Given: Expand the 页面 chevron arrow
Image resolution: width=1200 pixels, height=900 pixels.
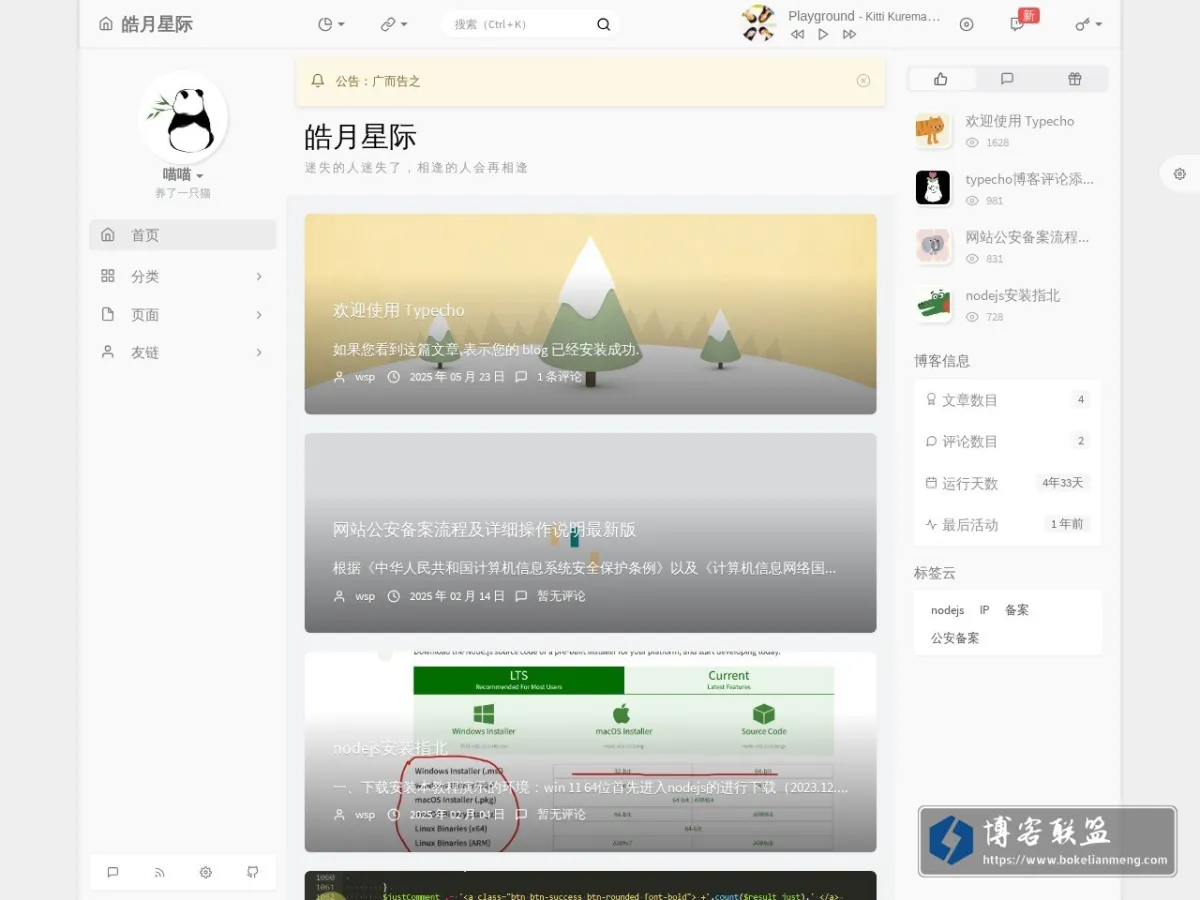Looking at the screenshot, I should [x=259, y=314].
